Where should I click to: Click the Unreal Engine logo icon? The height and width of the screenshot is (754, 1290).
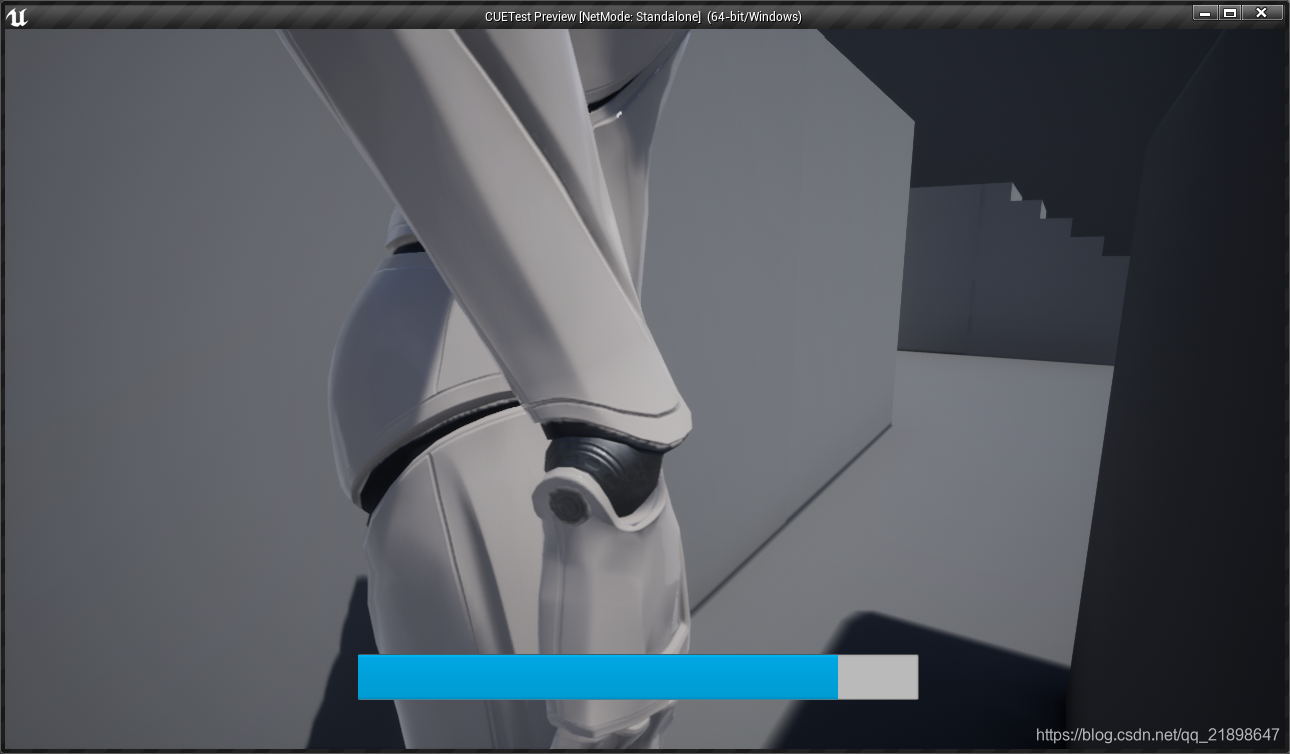16,16
